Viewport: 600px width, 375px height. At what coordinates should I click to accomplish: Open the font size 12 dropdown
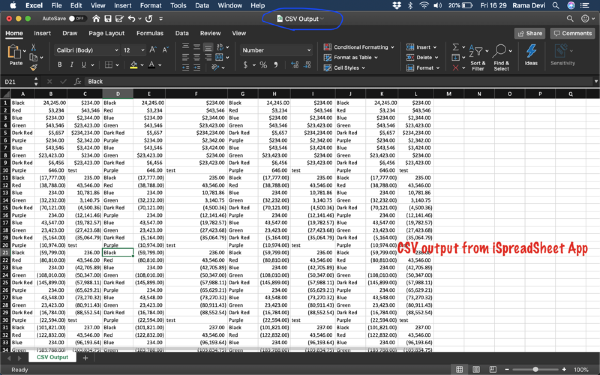point(134,50)
